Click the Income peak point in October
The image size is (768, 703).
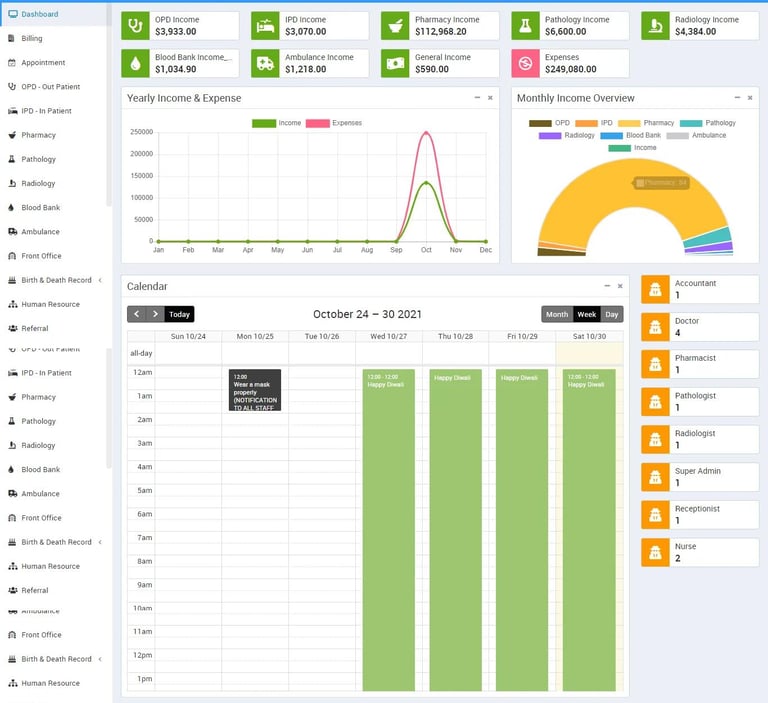coord(426,183)
